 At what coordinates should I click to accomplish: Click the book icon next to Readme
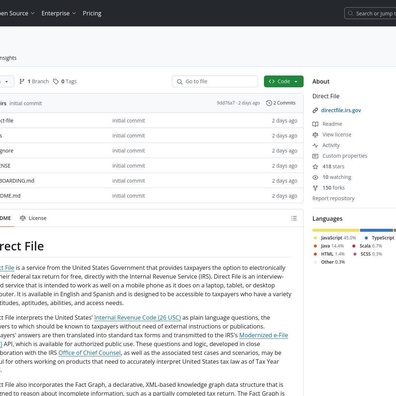point(315,124)
